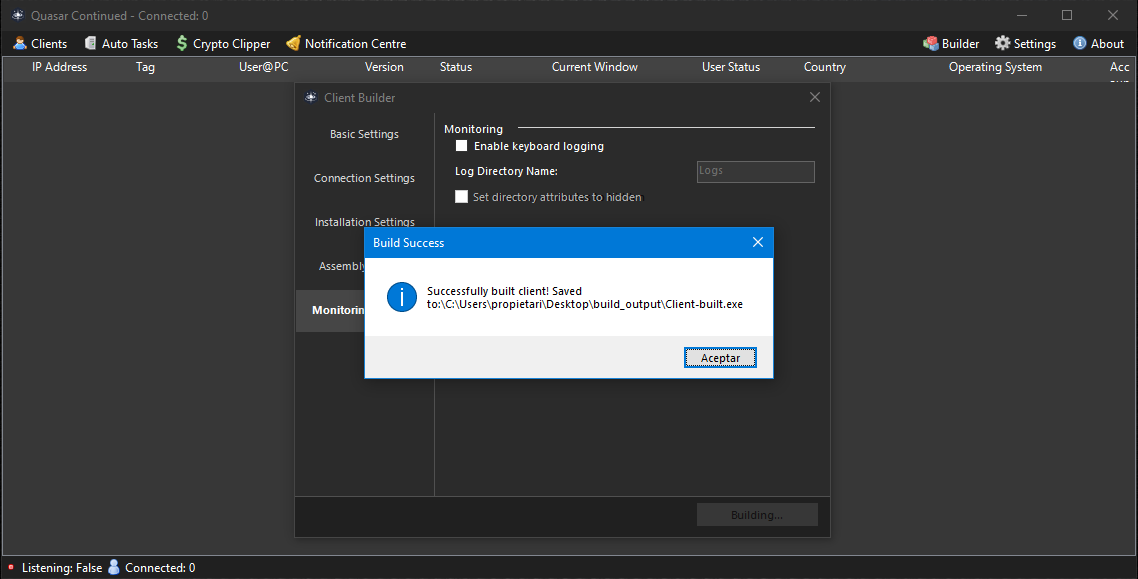The image size is (1138, 579).
Task: Sort by Operating System column header
Action: point(995,67)
